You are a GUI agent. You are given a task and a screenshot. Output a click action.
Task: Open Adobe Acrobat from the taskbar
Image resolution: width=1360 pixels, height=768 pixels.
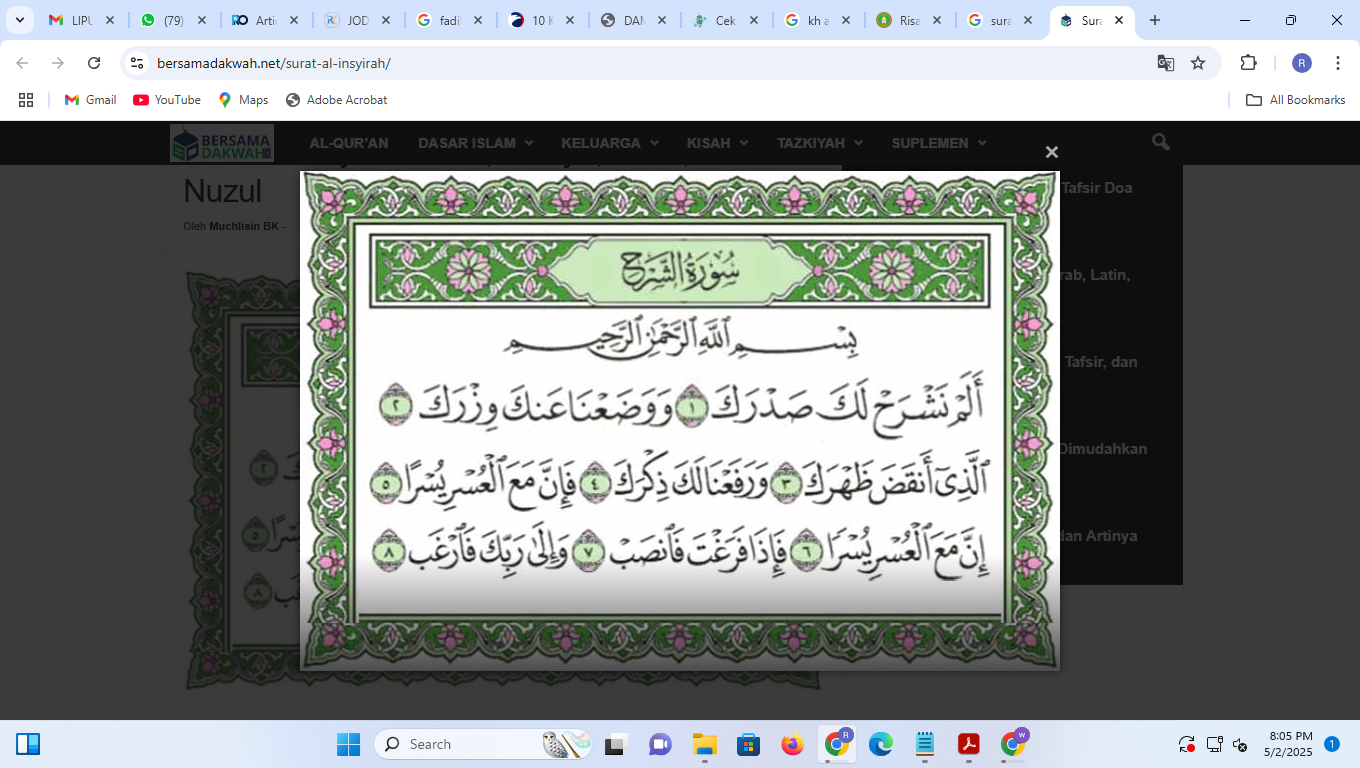(968, 744)
